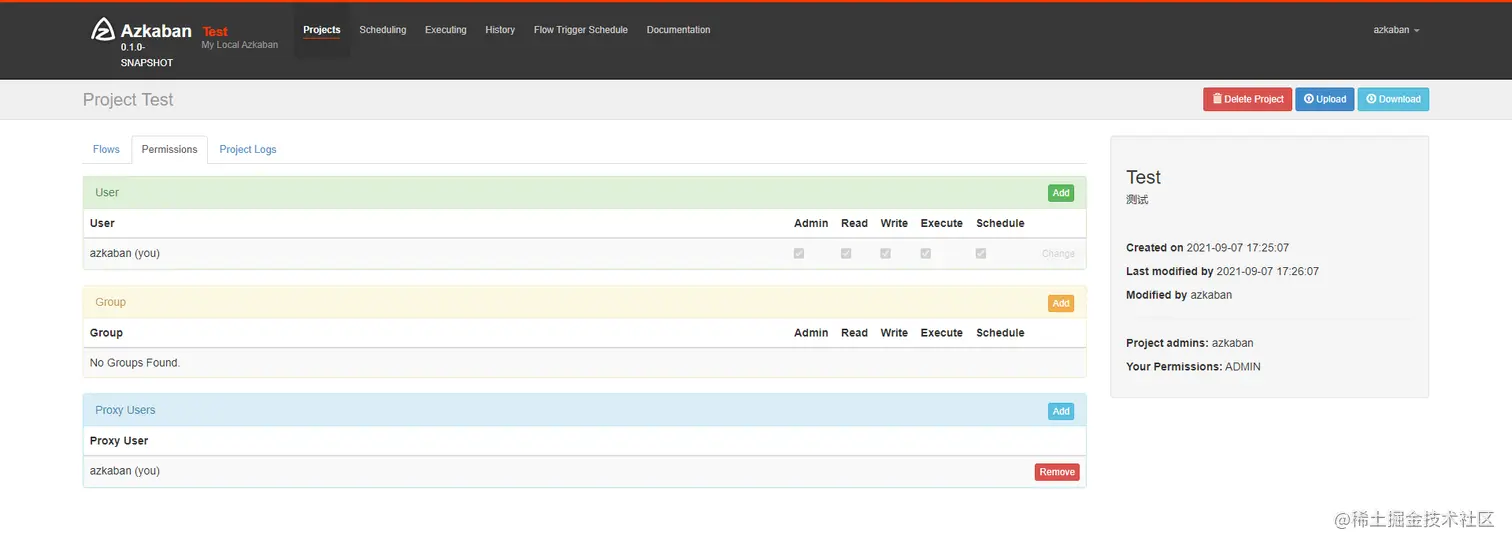The image size is (1512, 547).
Task: Remove azkaban proxy user
Action: [x=1057, y=472]
